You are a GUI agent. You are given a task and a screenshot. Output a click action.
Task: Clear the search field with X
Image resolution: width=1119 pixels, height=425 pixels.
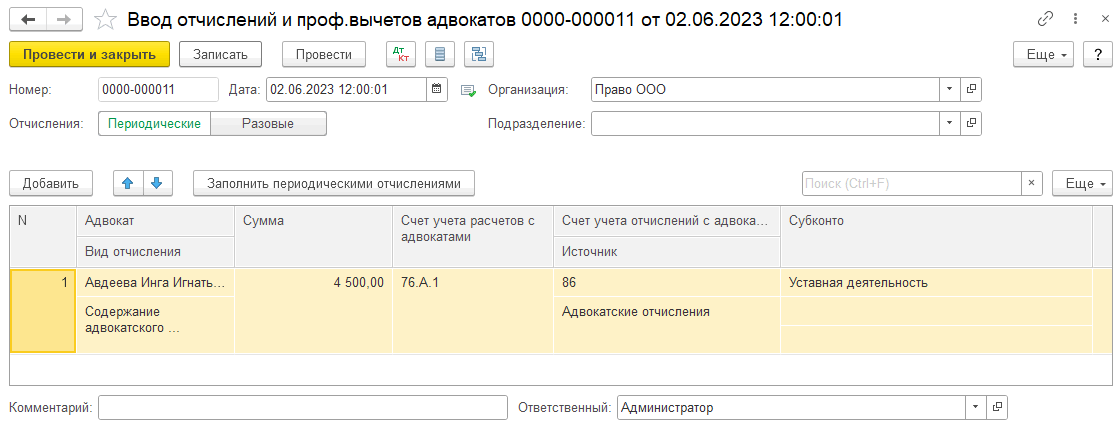1033,183
